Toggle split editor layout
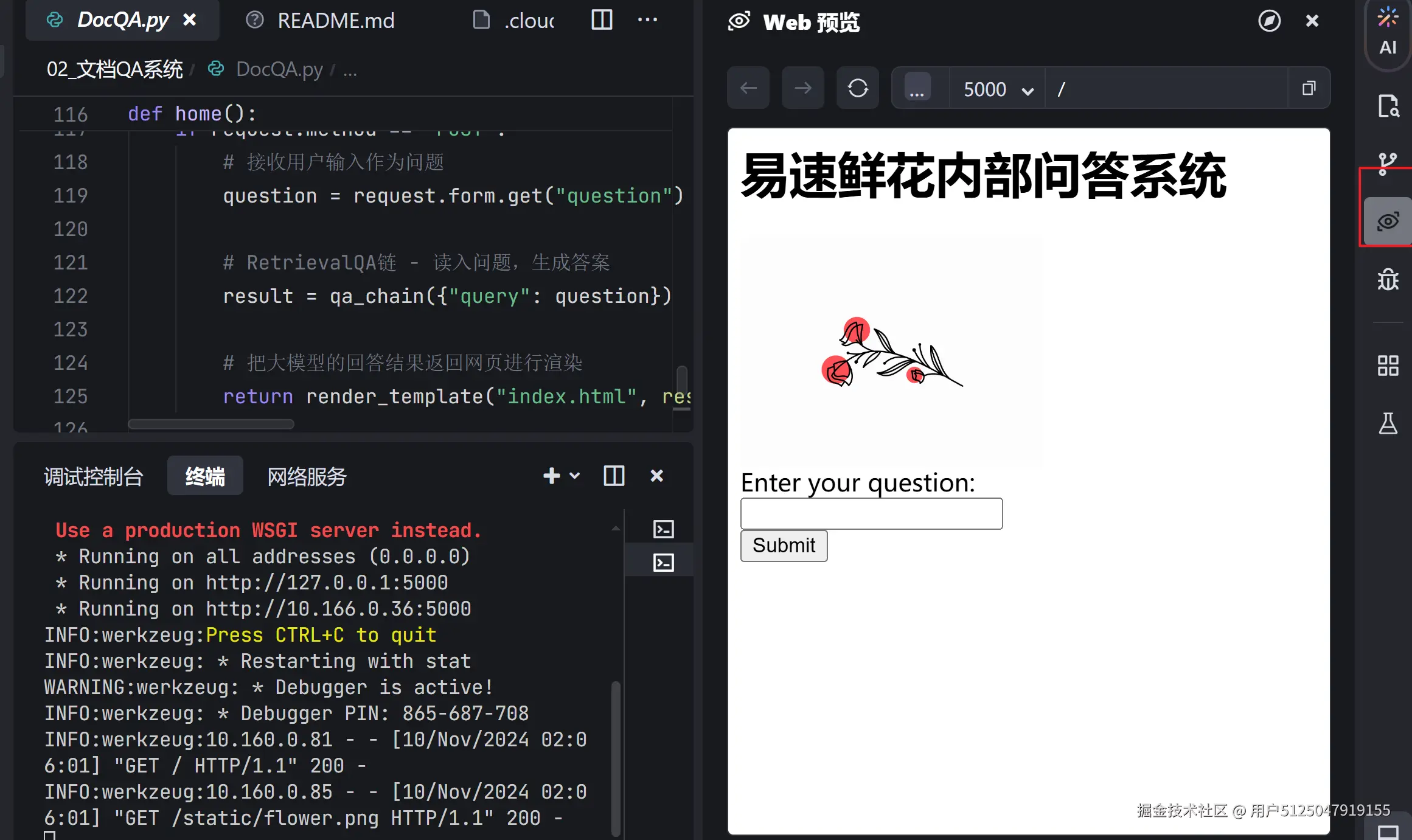1412x840 pixels. coord(601,20)
